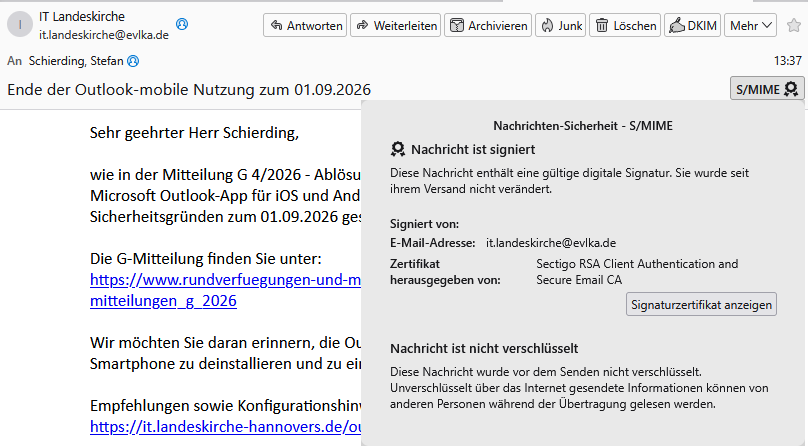Toggle the S/MIME security panel
The width and height of the screenshot is (808, 446).
pos(767,89)
